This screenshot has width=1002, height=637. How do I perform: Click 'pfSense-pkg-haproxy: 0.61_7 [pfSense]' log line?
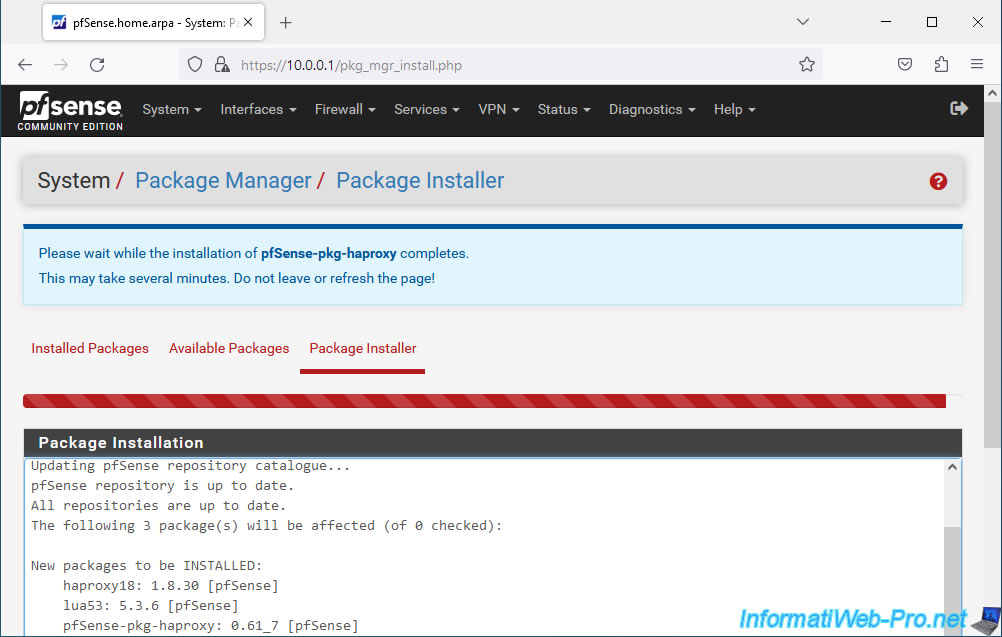pos(211,625)
